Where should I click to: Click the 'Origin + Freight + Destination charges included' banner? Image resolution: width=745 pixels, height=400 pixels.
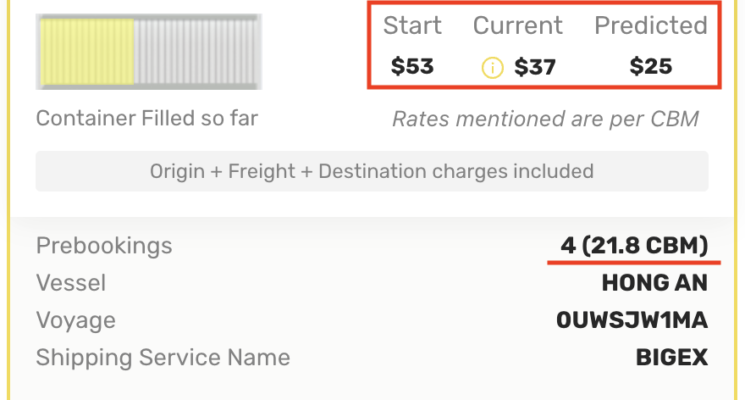pos(372,171)
